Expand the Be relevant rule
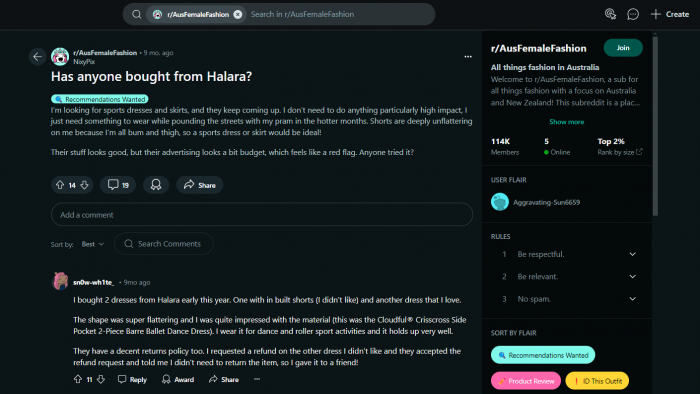 coord(632,277)
